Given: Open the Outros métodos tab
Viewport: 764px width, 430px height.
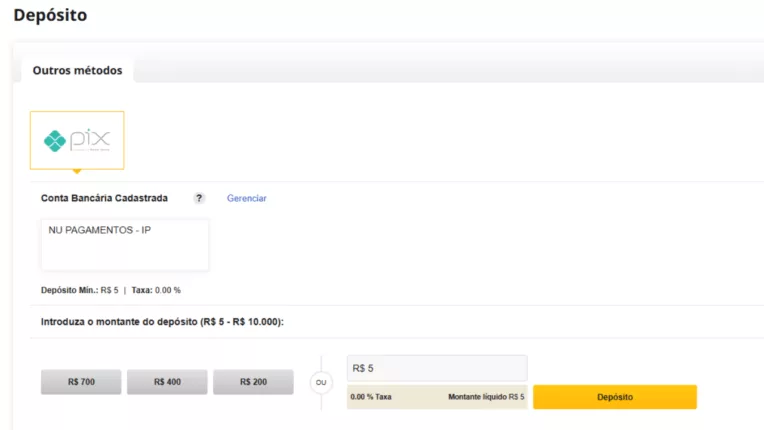Looking at the screenshot, I should 77,71.
